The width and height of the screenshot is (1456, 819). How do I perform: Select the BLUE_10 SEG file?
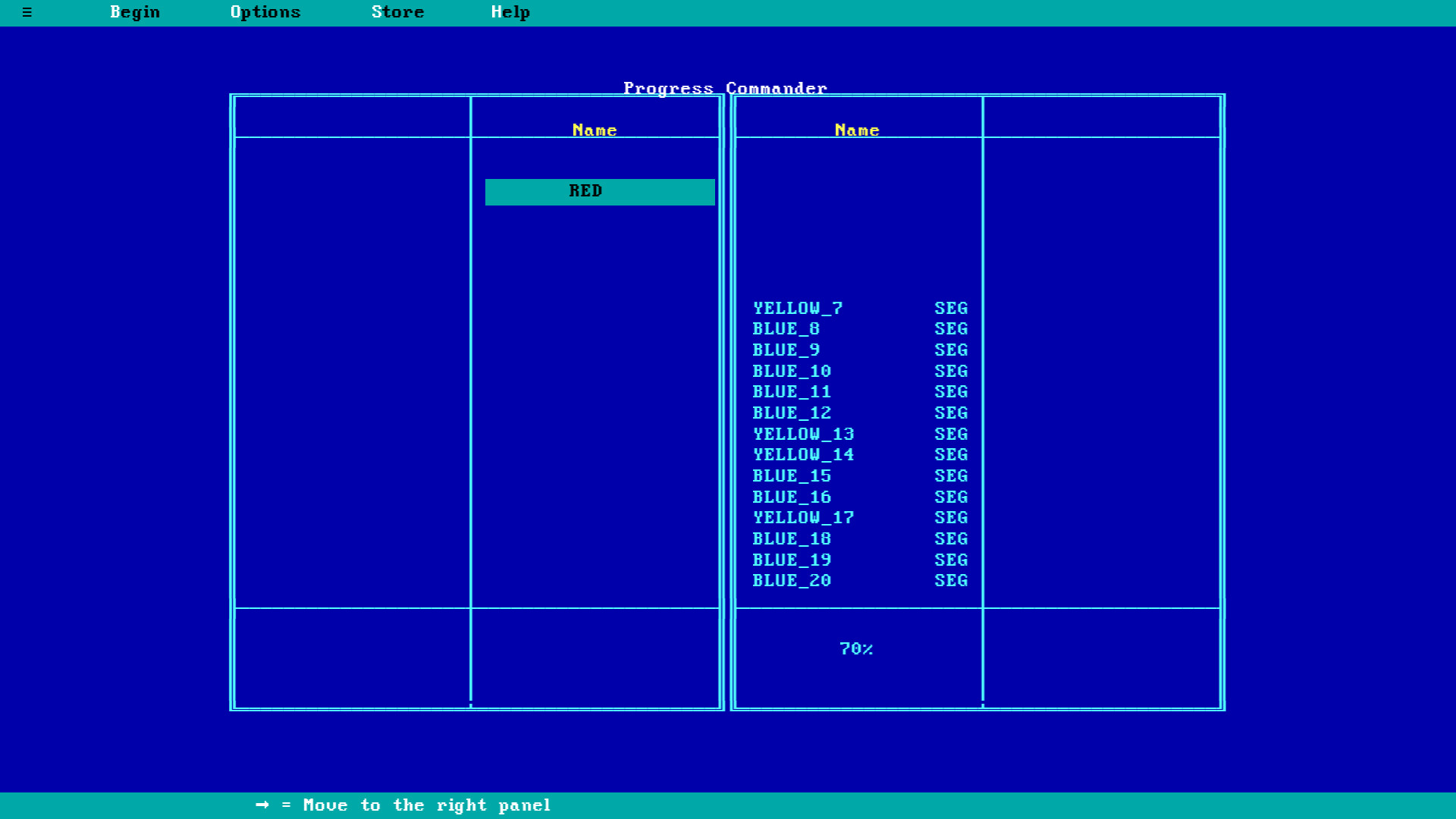click(792, 371)
